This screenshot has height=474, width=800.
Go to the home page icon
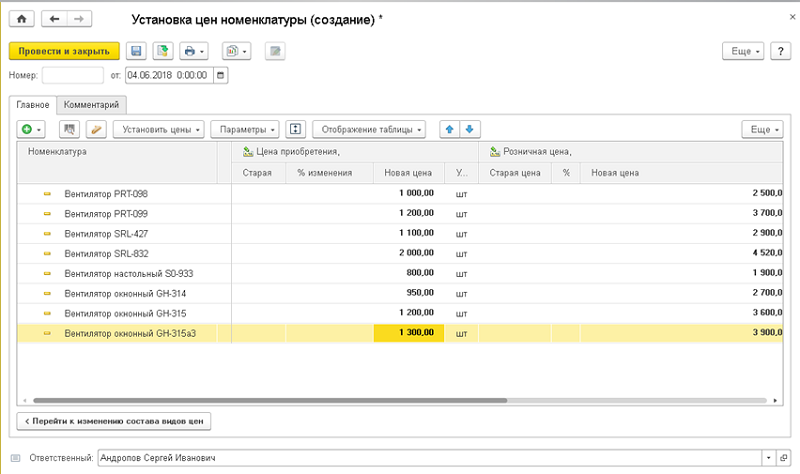[21, 19]
